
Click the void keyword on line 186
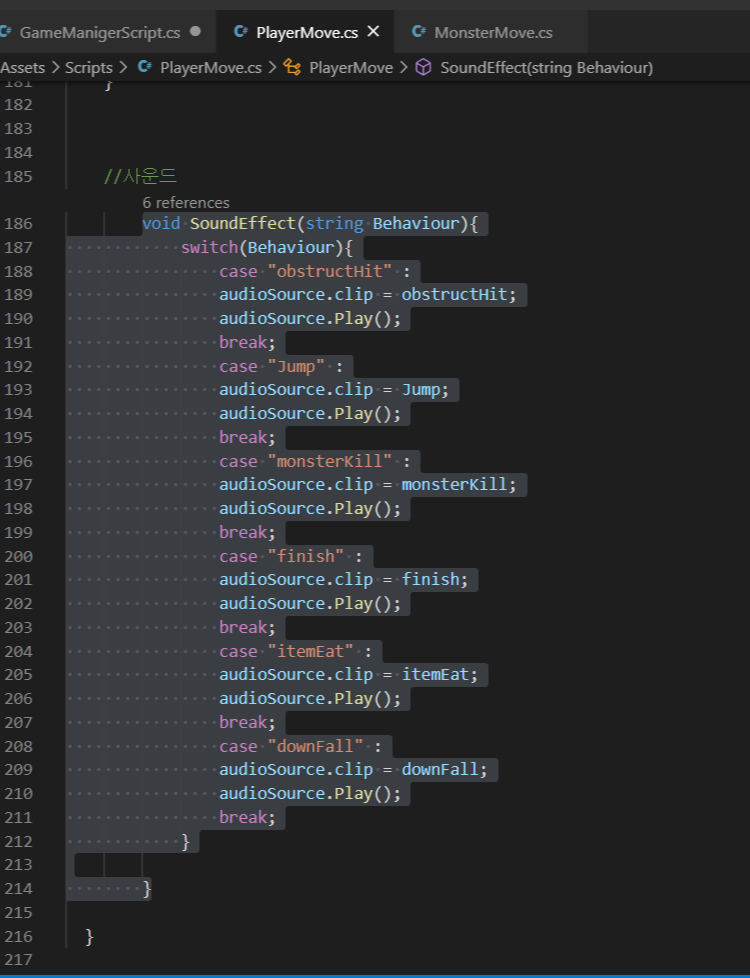pyautogui.click(x=161, y=223)
